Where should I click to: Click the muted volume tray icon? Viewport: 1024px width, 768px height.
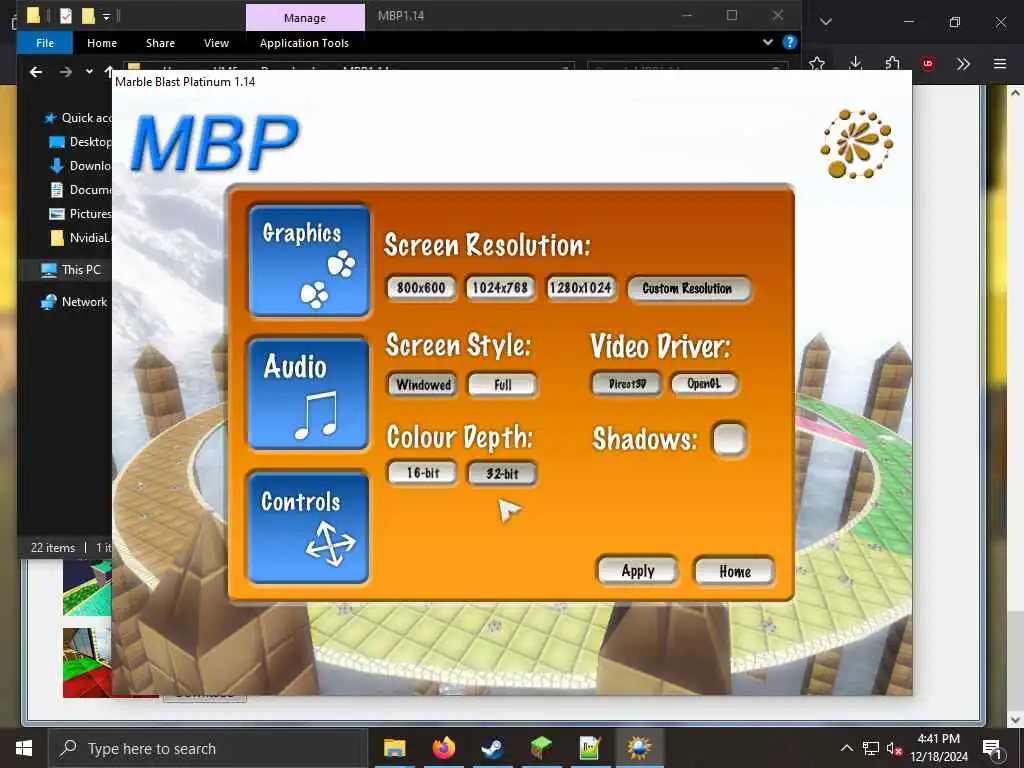click(894, 748)
